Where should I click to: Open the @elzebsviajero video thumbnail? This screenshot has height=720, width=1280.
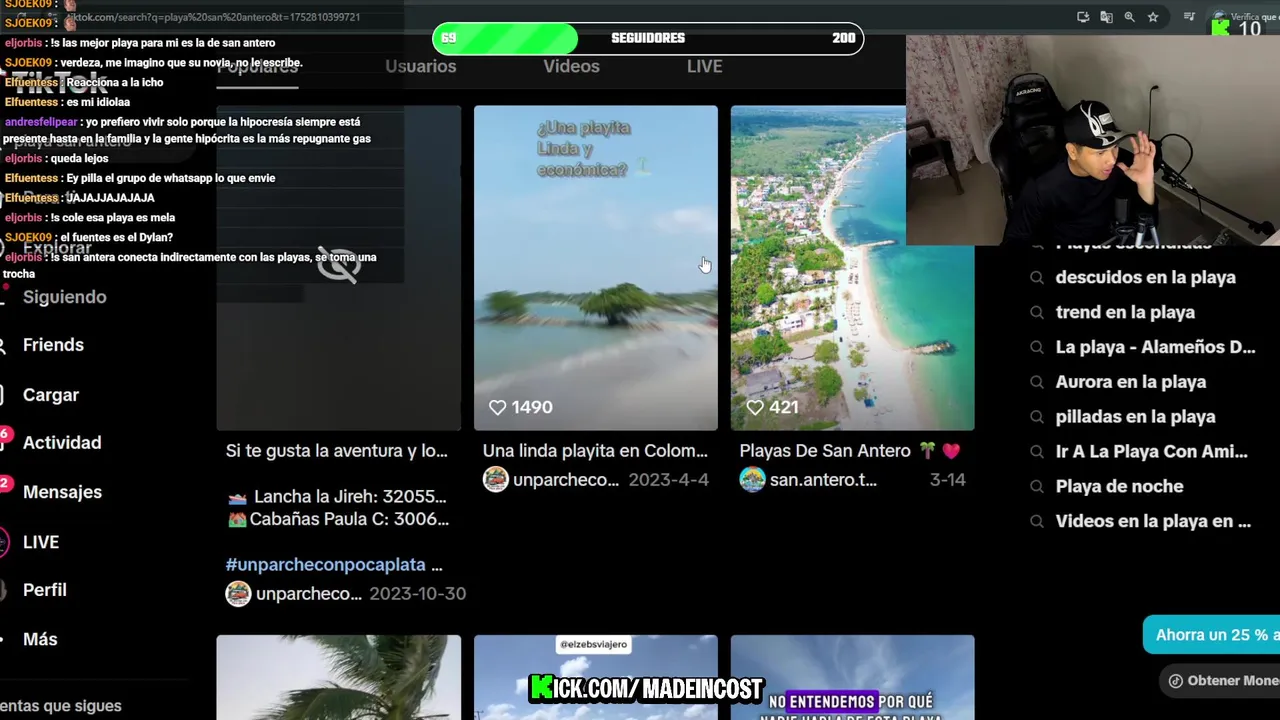pos(596,677)
